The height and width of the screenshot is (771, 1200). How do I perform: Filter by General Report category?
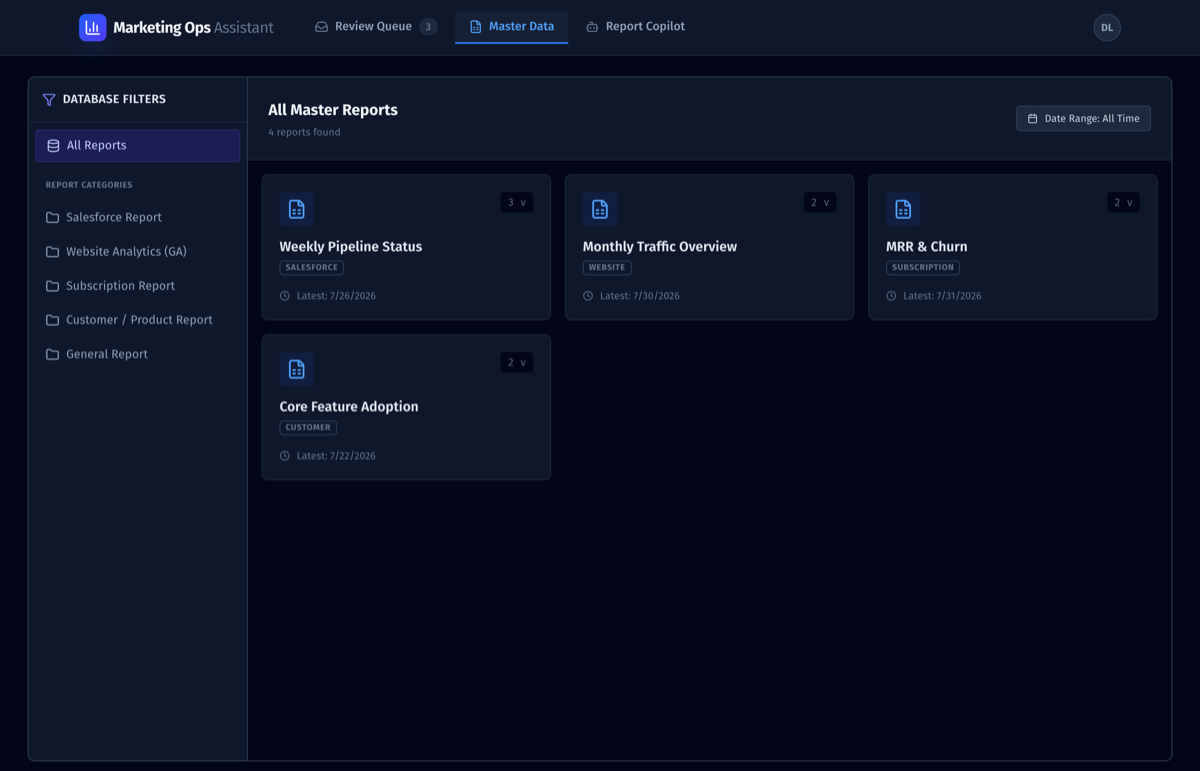point(138,354)
